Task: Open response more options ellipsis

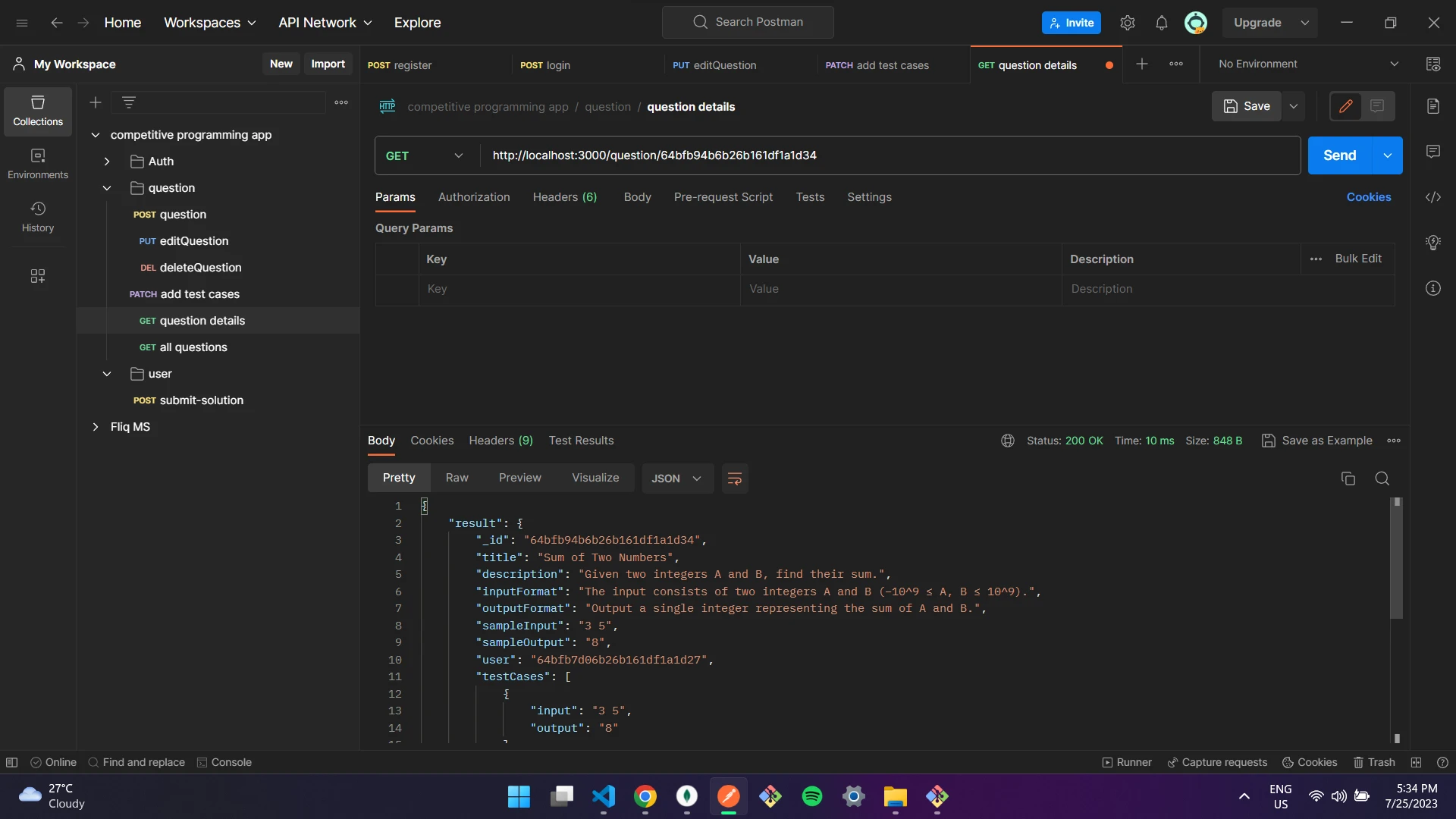Action: (x=1394, y=441)
